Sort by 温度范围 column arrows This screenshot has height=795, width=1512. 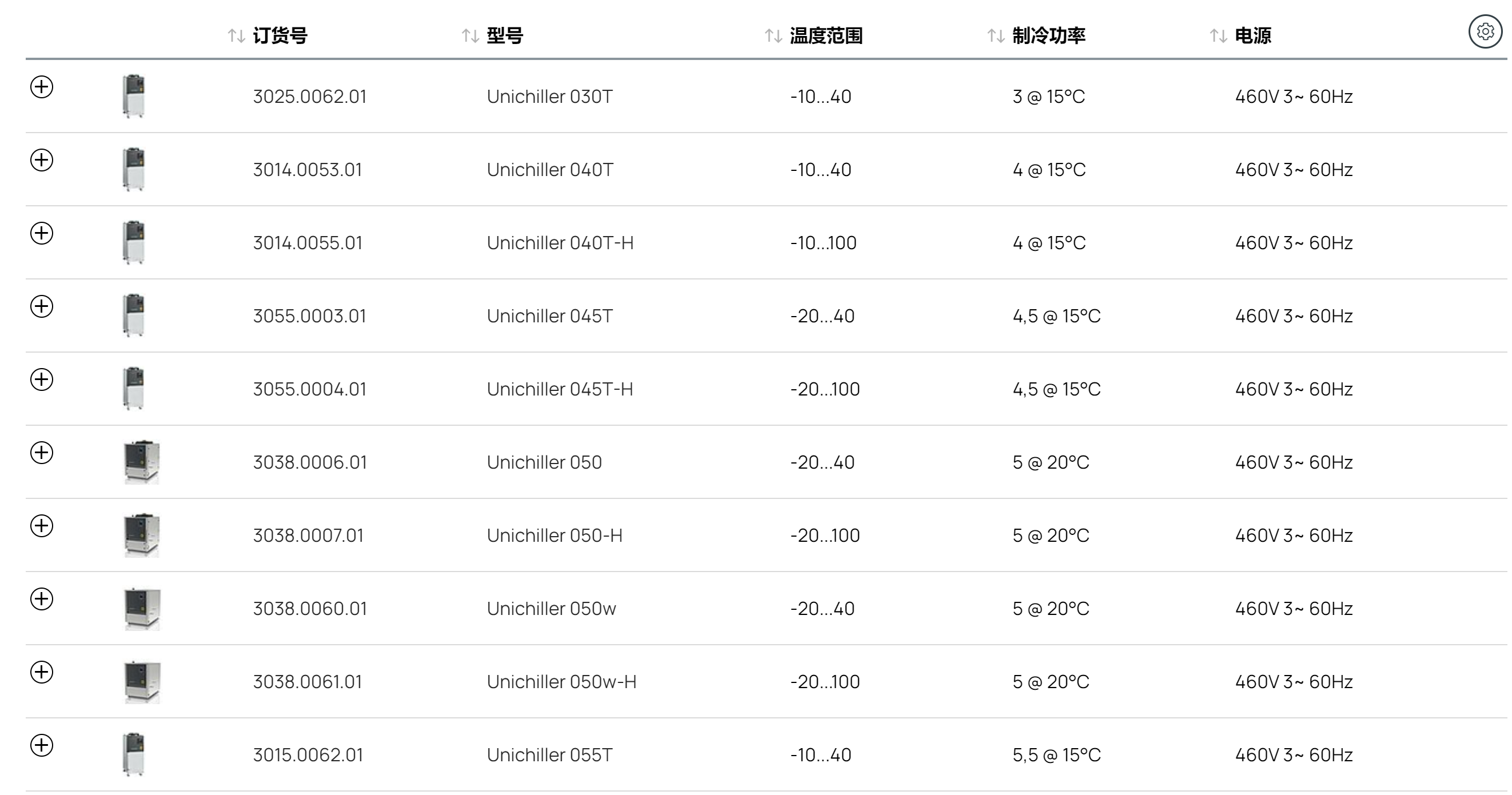(x=773, y=36)
